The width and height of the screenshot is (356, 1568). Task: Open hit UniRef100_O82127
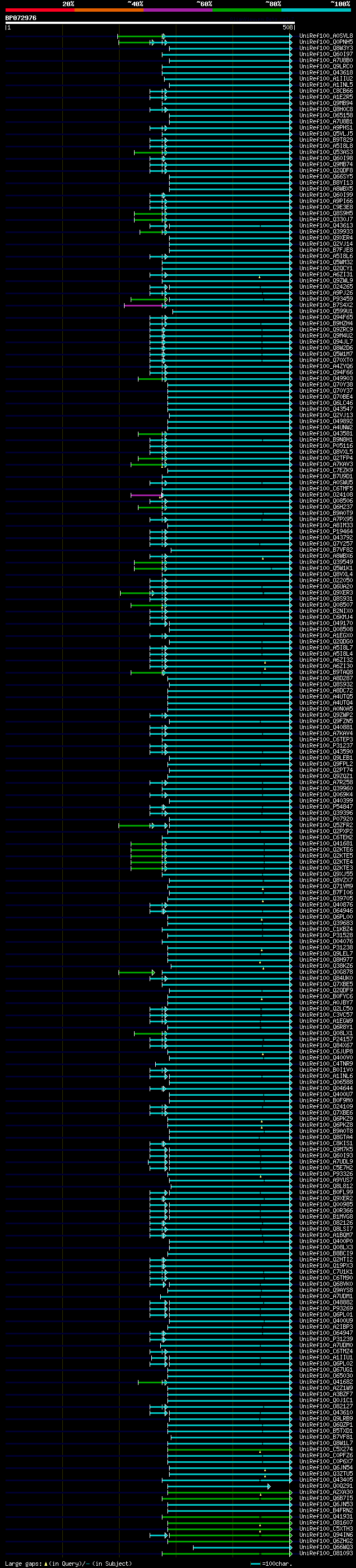click(x=326, y=1407)
